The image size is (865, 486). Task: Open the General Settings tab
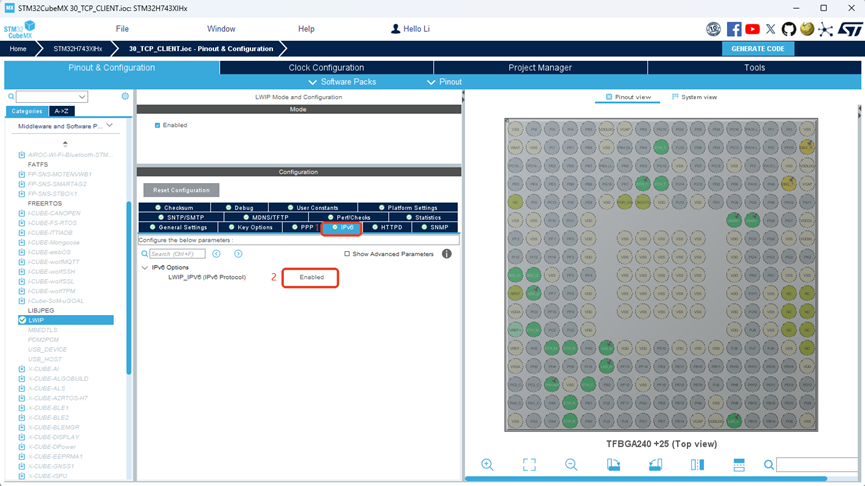pyautogui.click(x=178, y=227)
